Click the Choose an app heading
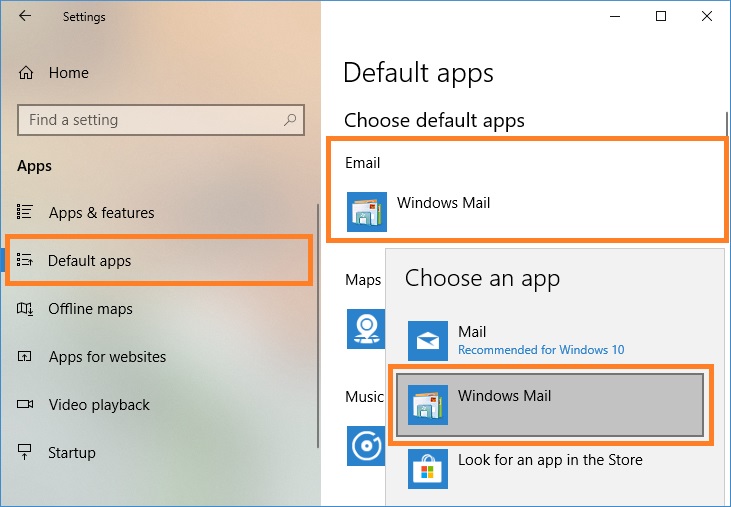This screenshot has width=731, height=507. click(482, 279)
